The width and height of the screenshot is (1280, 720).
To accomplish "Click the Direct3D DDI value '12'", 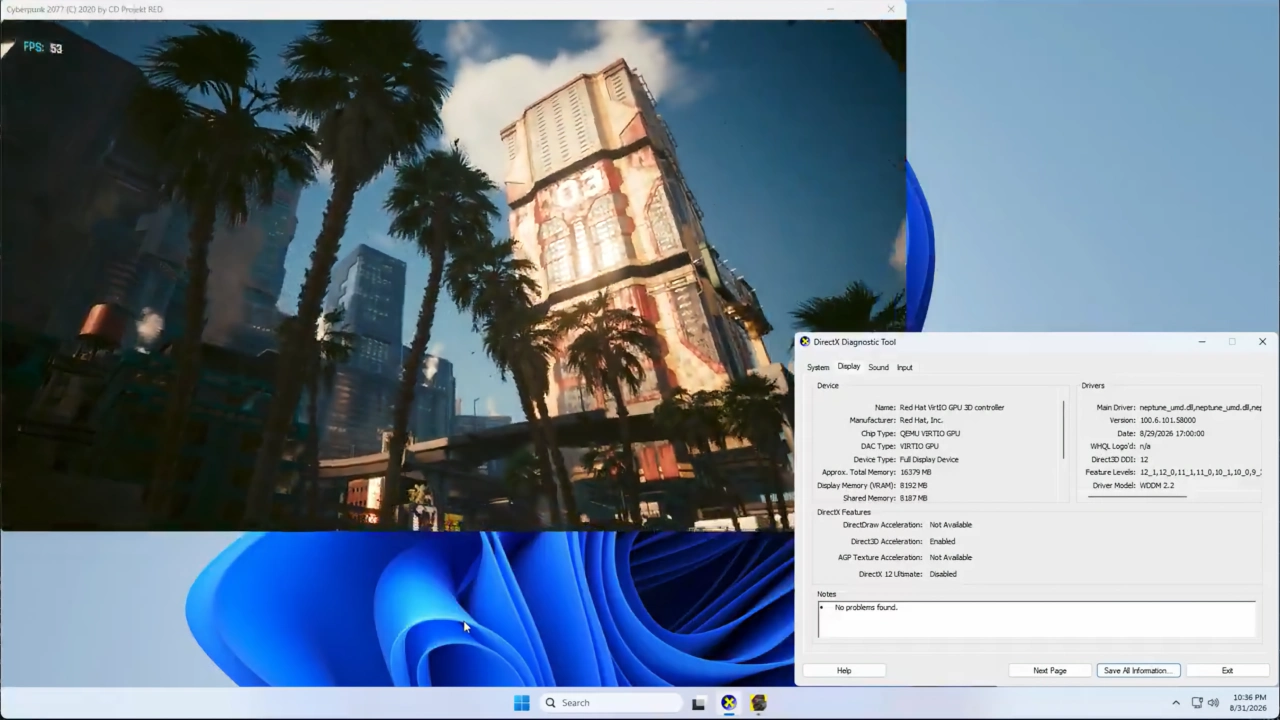I will click(1144, 460).
